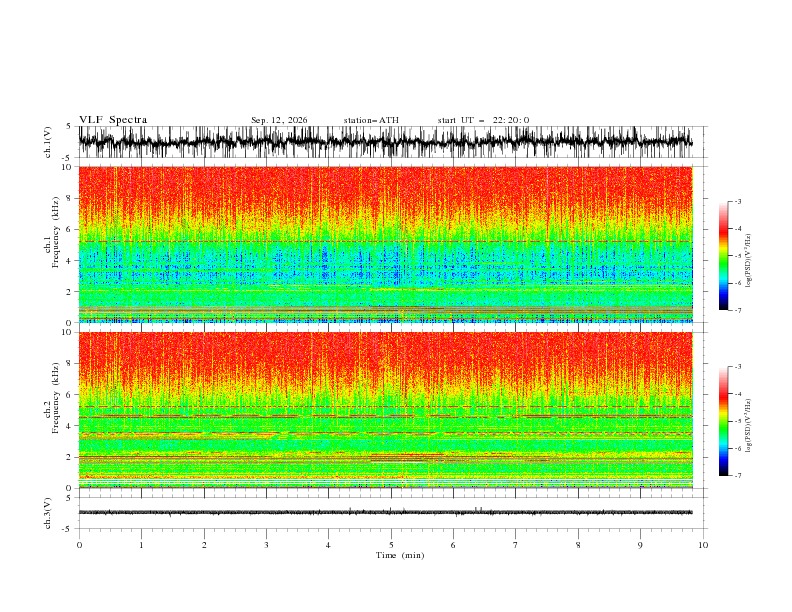Click the ch.2 color scale bar

[x=723, y=421]
